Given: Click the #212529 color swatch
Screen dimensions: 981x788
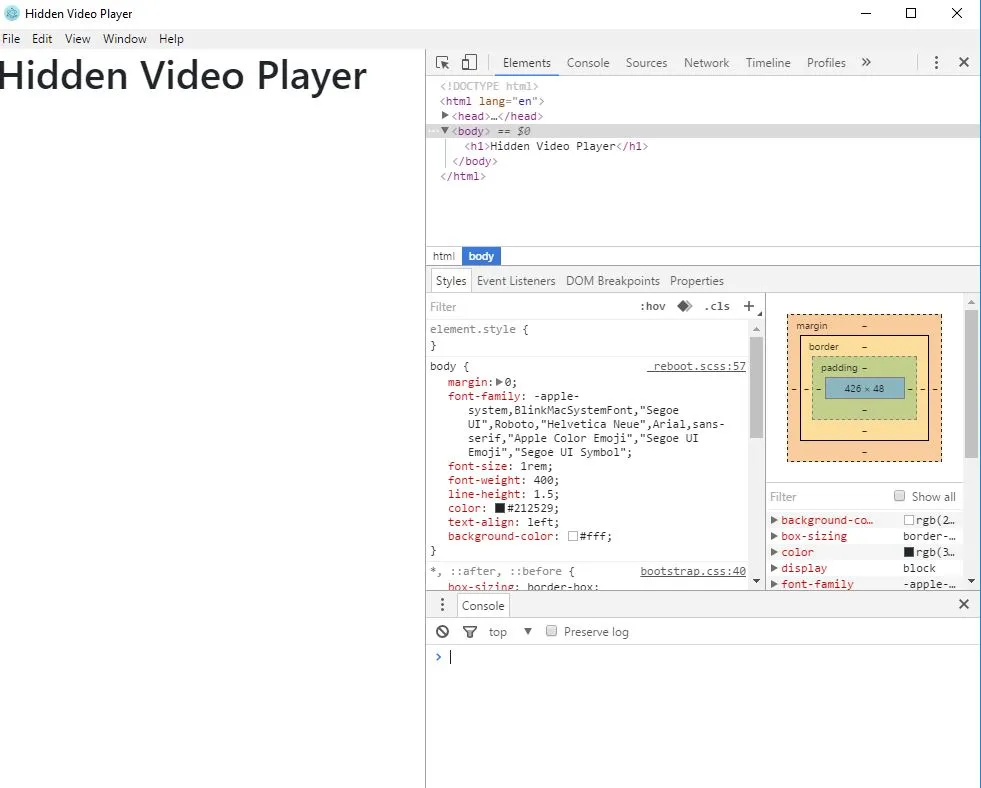Looking at the screenshot, I should pos(500,508).
